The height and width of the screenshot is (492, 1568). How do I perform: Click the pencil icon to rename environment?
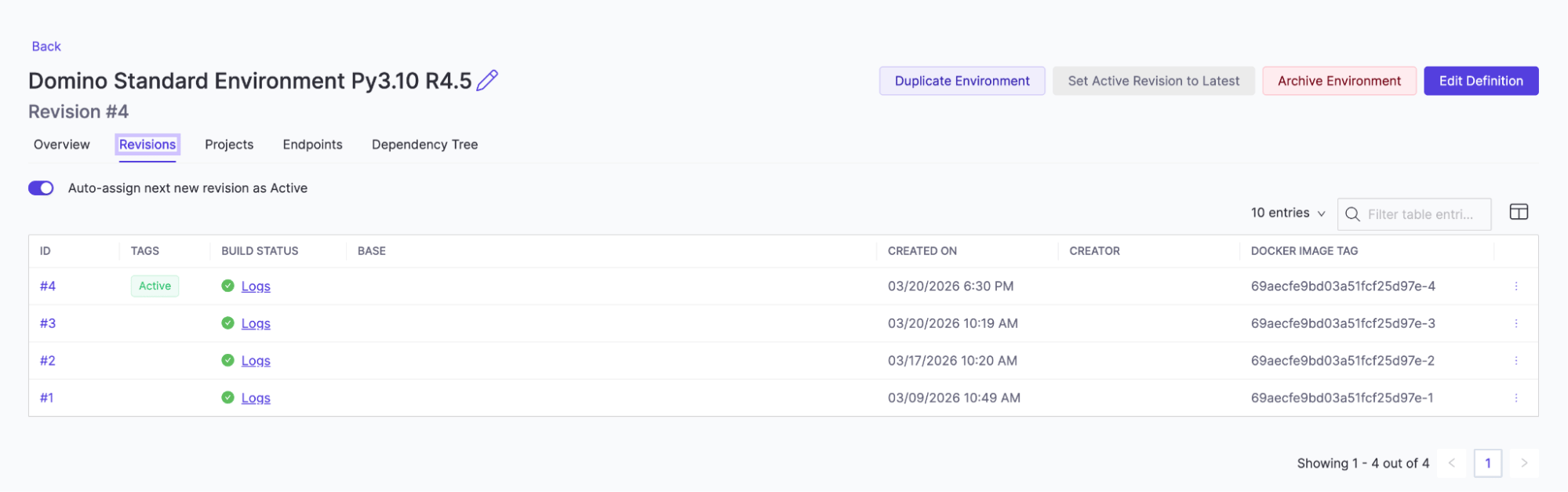[487, 80]
